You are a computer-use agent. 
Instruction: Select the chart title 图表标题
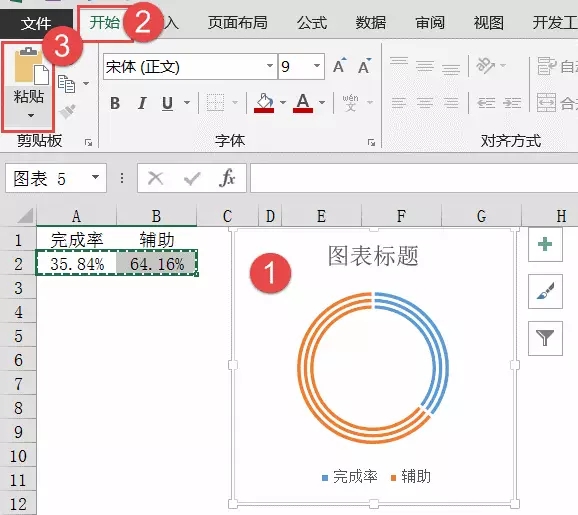pos(373,255)
